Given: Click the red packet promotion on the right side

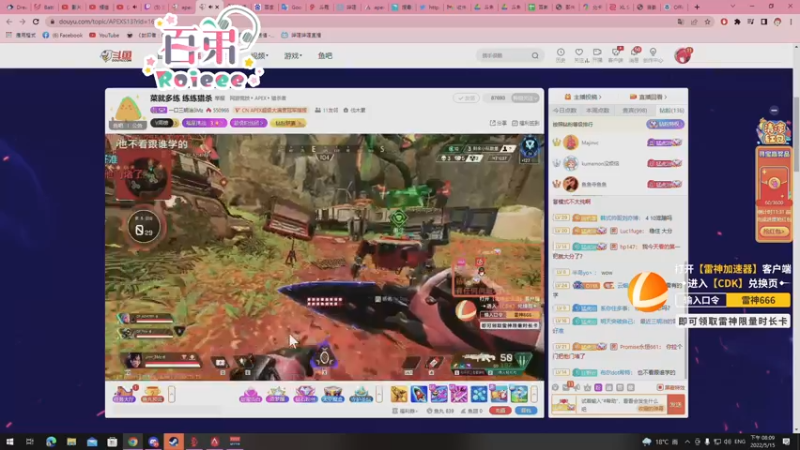Looking at the screenshot, I should [x=773, y=193].
